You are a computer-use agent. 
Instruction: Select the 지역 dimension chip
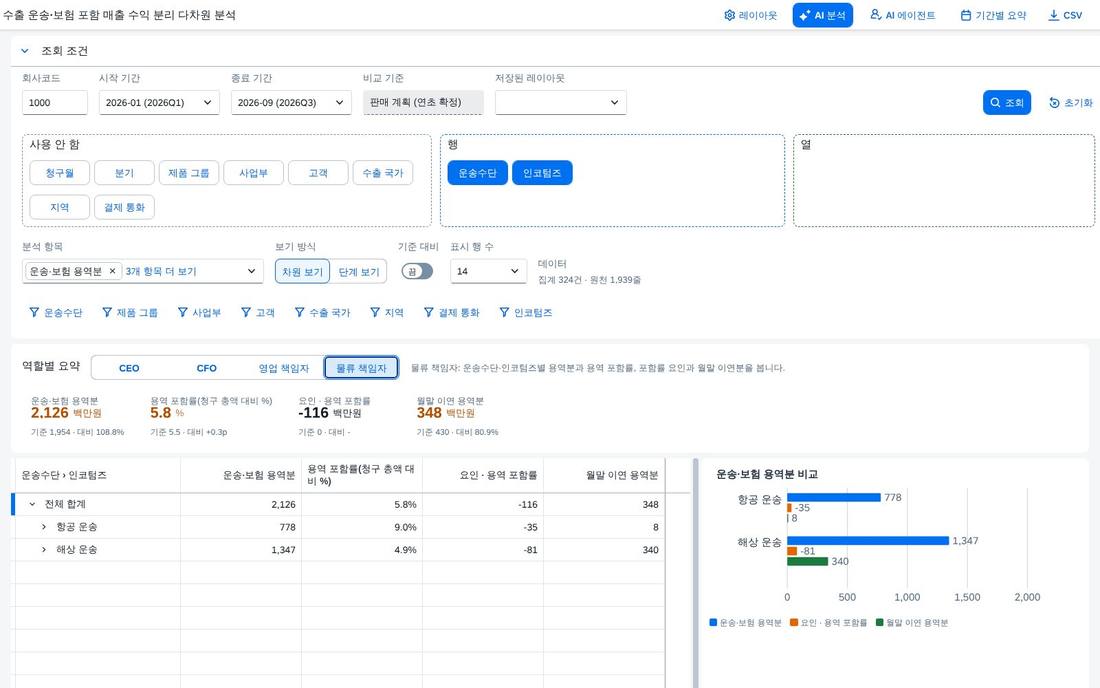coord(60,207)
